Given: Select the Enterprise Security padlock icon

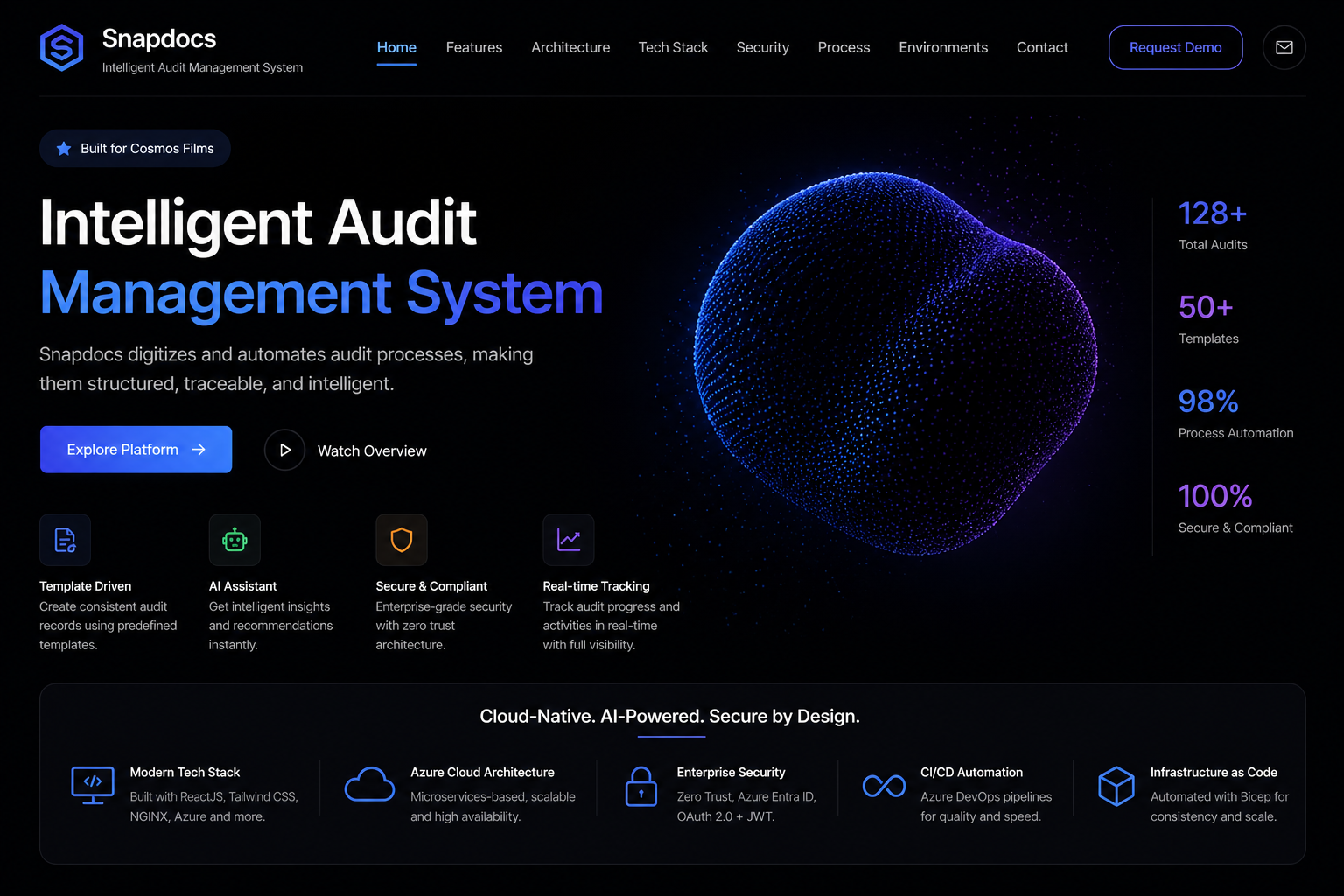Looking at the screenshot, I should pos(640,786).
